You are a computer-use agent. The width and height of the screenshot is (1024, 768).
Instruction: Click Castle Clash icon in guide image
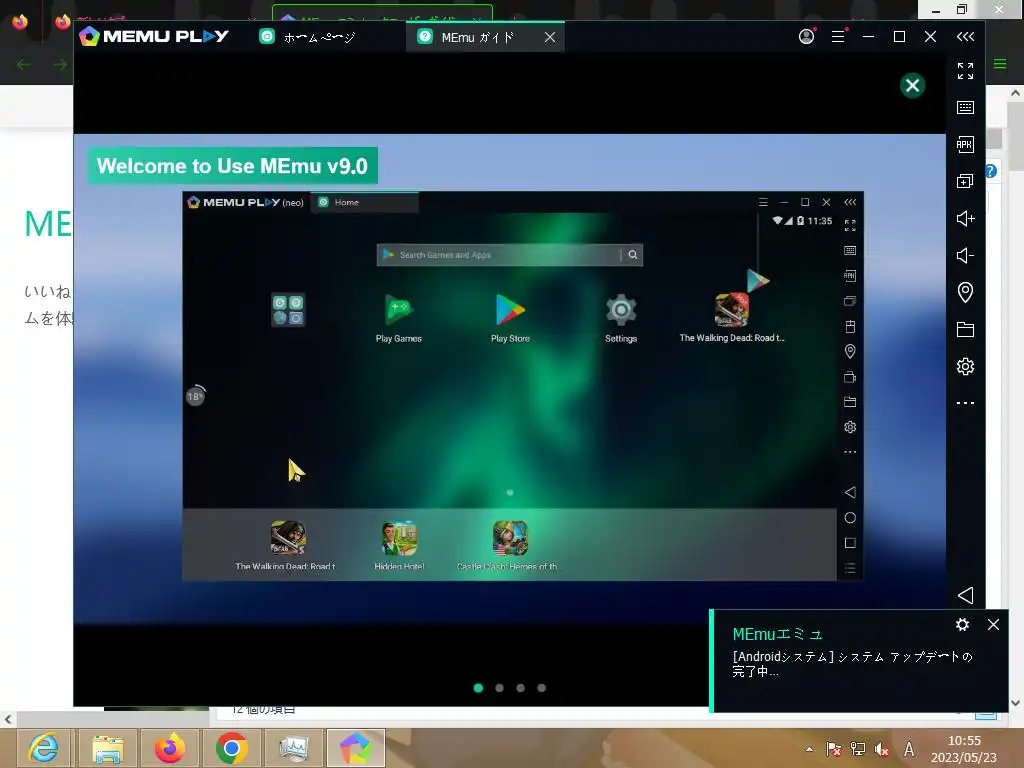510,539
